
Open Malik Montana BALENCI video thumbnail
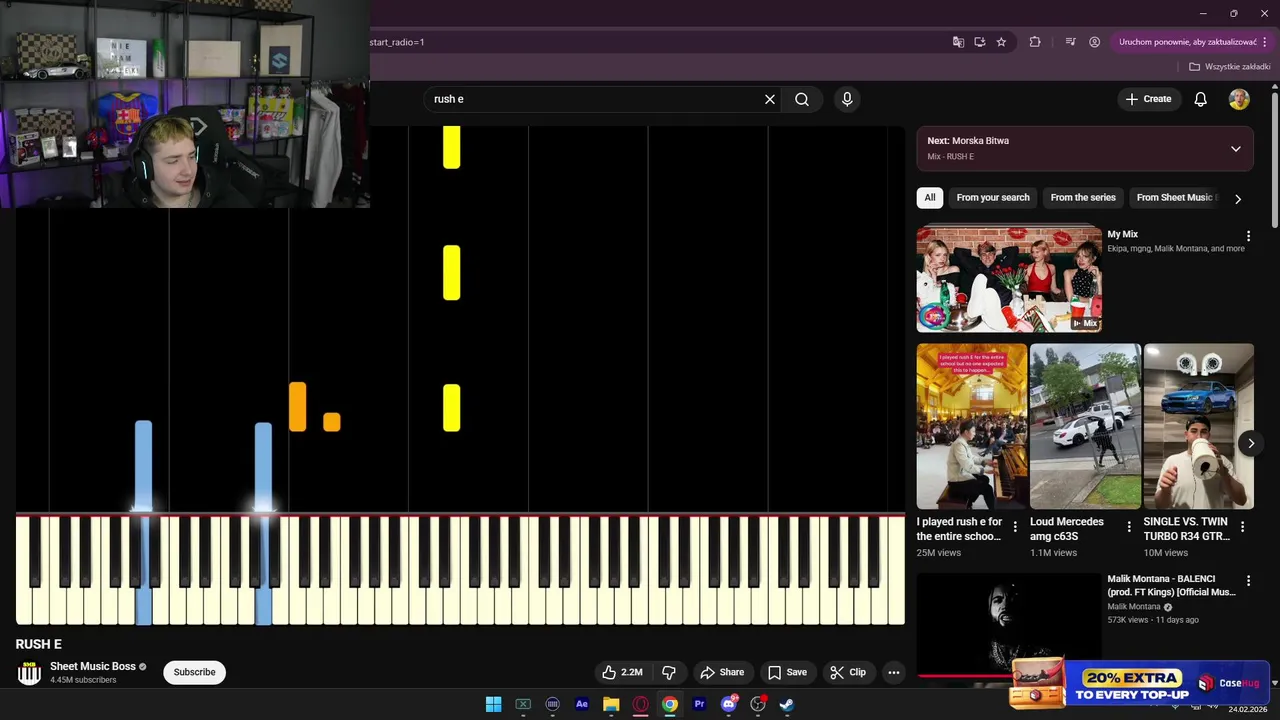pyautogui.click(x=1009, y=624)
